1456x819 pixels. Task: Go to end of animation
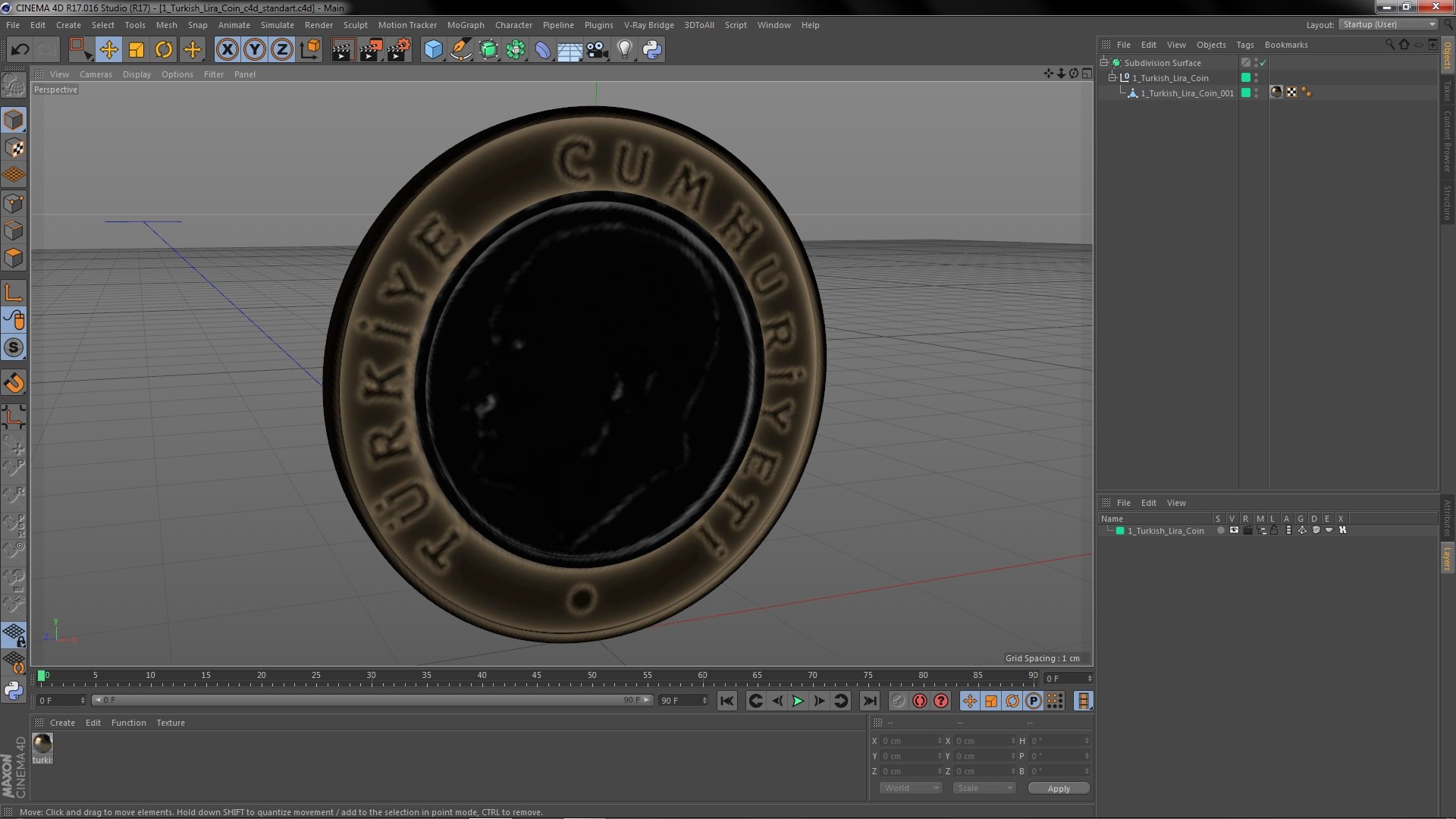(x=870, y=701)
